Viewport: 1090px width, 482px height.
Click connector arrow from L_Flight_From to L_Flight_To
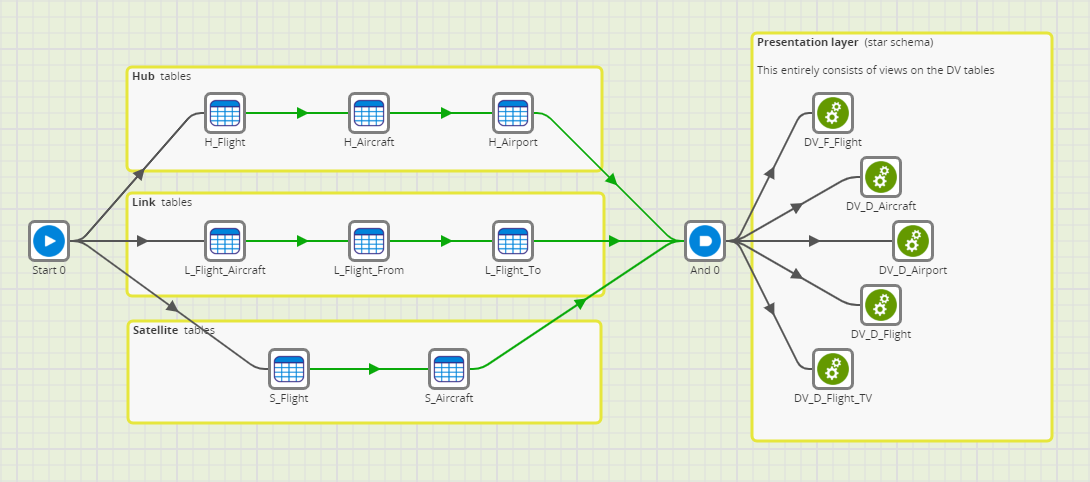[446, 241]
